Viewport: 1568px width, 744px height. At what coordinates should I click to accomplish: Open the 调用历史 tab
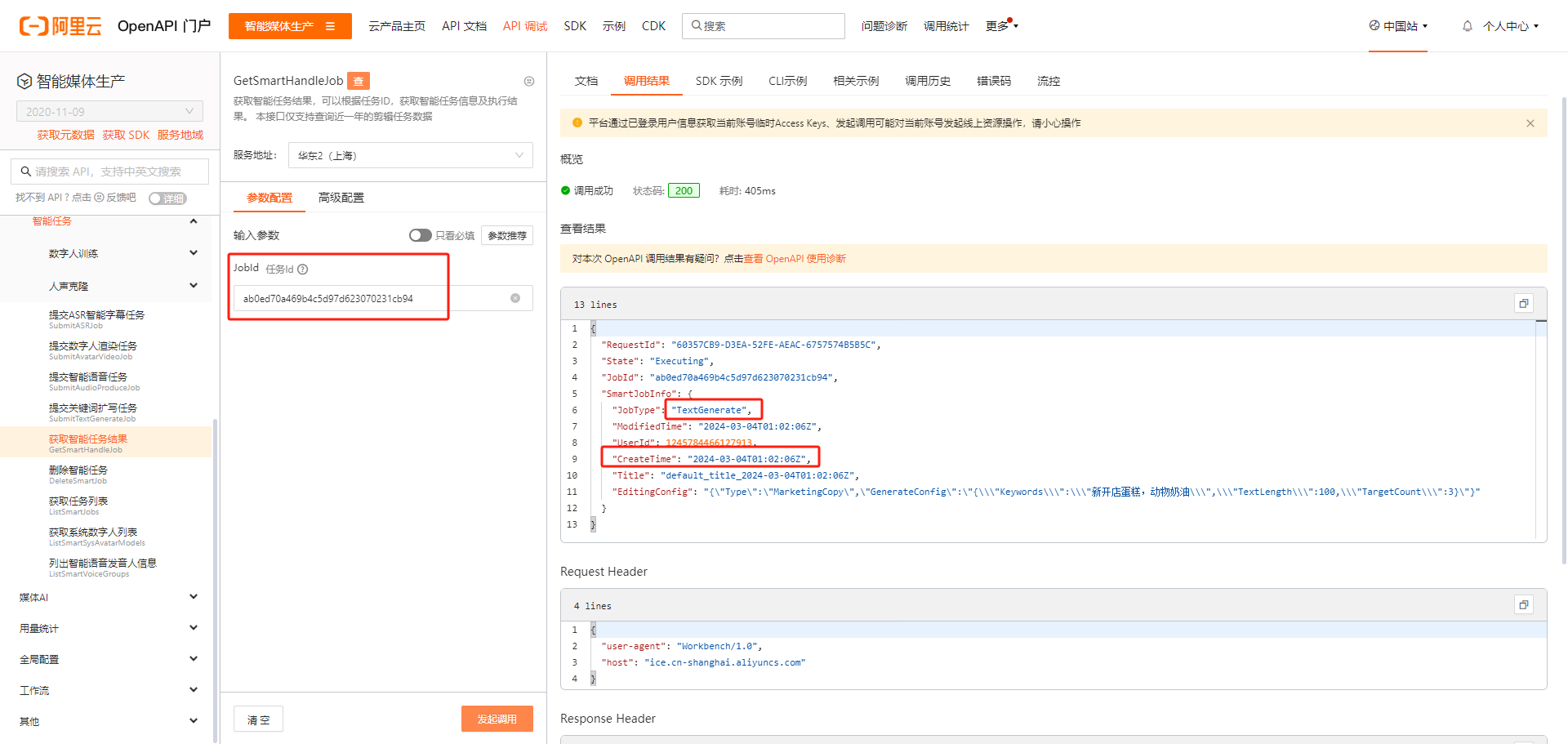(x=928, y=81)
